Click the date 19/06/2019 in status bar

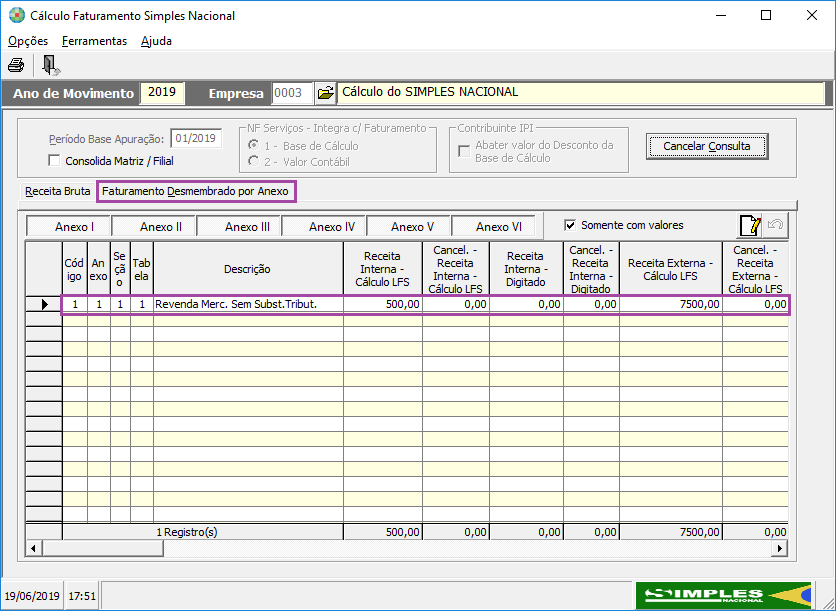click(x=32, y=596)
